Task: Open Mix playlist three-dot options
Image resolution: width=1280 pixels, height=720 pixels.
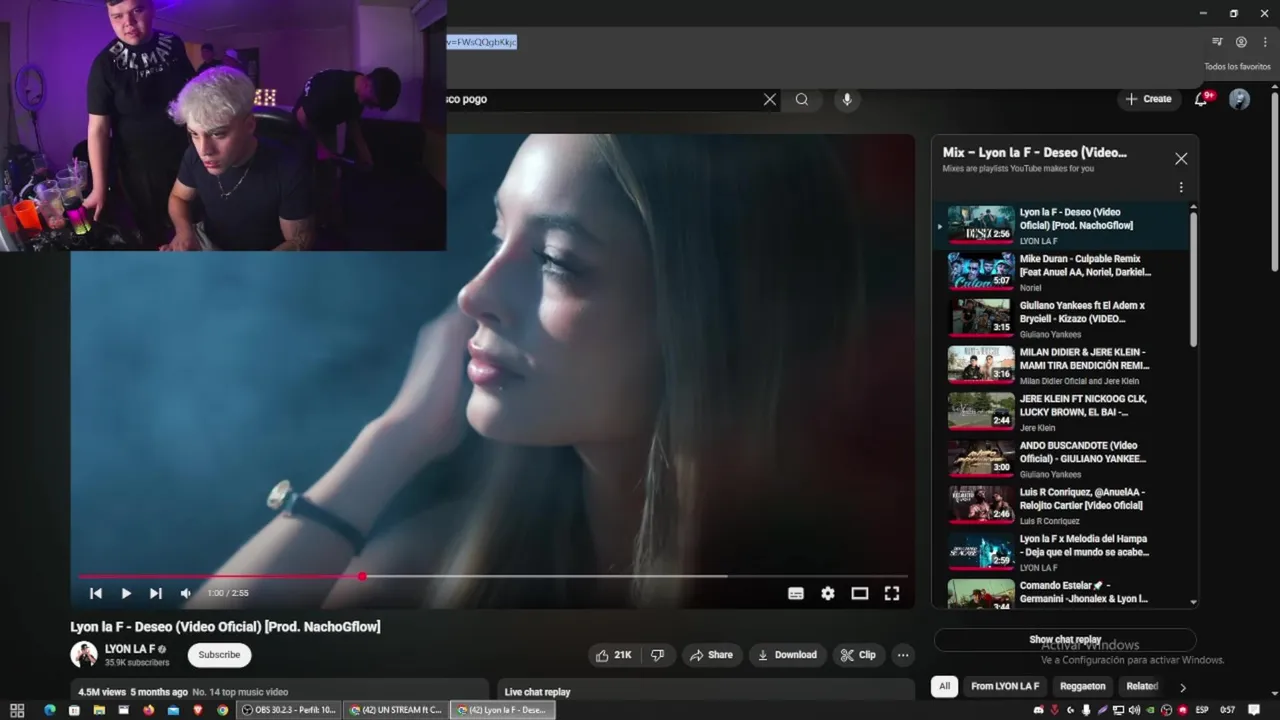Action: [x=1181, y=187]
